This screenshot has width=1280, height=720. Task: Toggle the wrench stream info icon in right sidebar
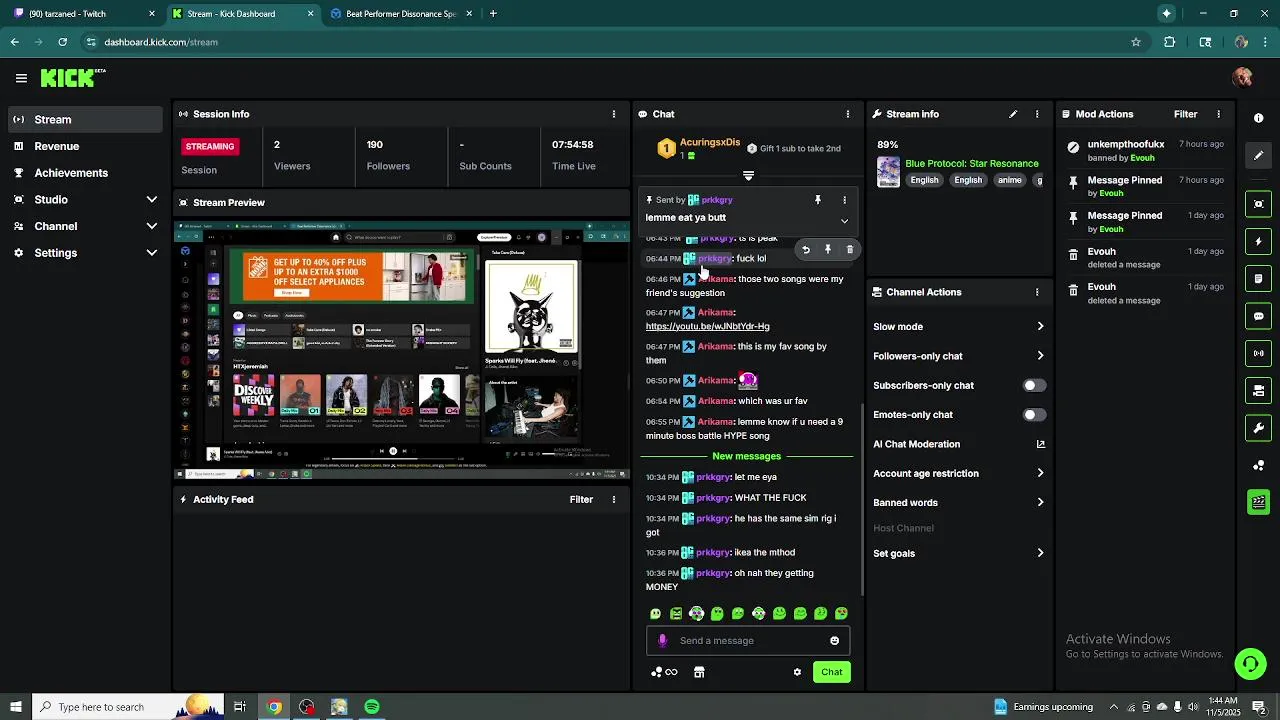1258,428
